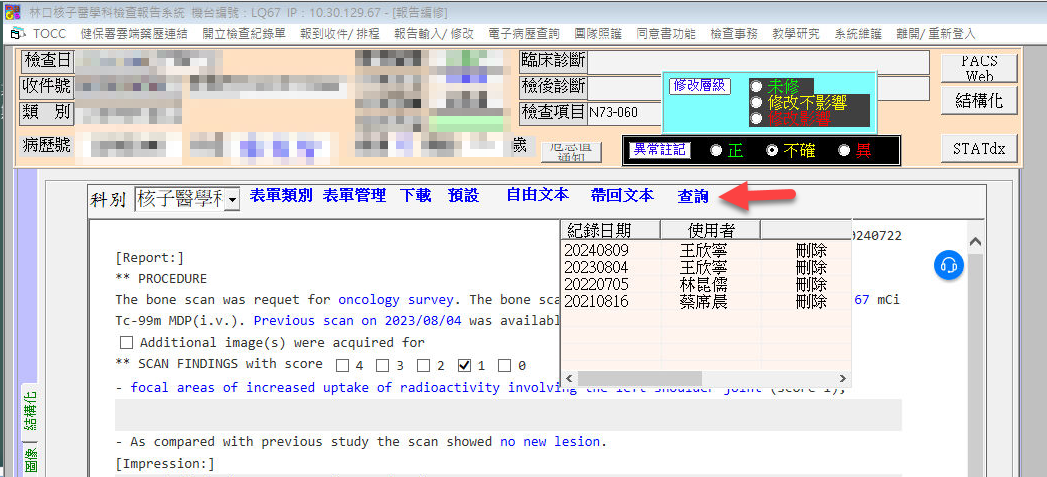Expand the 科別 department dropdown
Image resolution: width=1047 pixels, height=477 pixels.
pos(232,200)
